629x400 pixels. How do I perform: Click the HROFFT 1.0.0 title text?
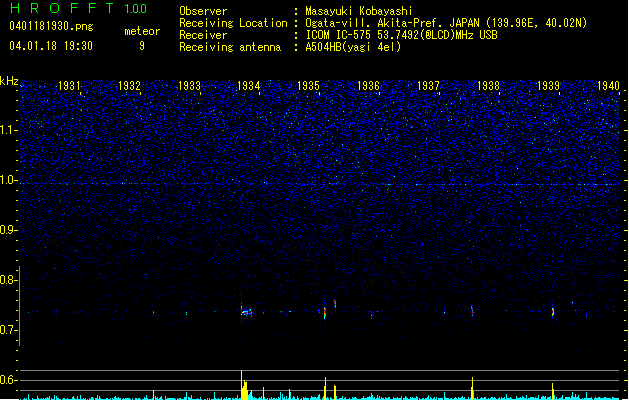coord(79,8)
